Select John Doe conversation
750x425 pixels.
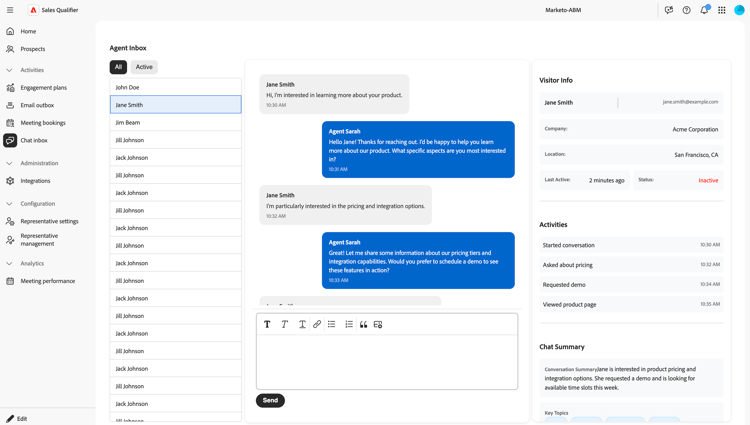176,87
